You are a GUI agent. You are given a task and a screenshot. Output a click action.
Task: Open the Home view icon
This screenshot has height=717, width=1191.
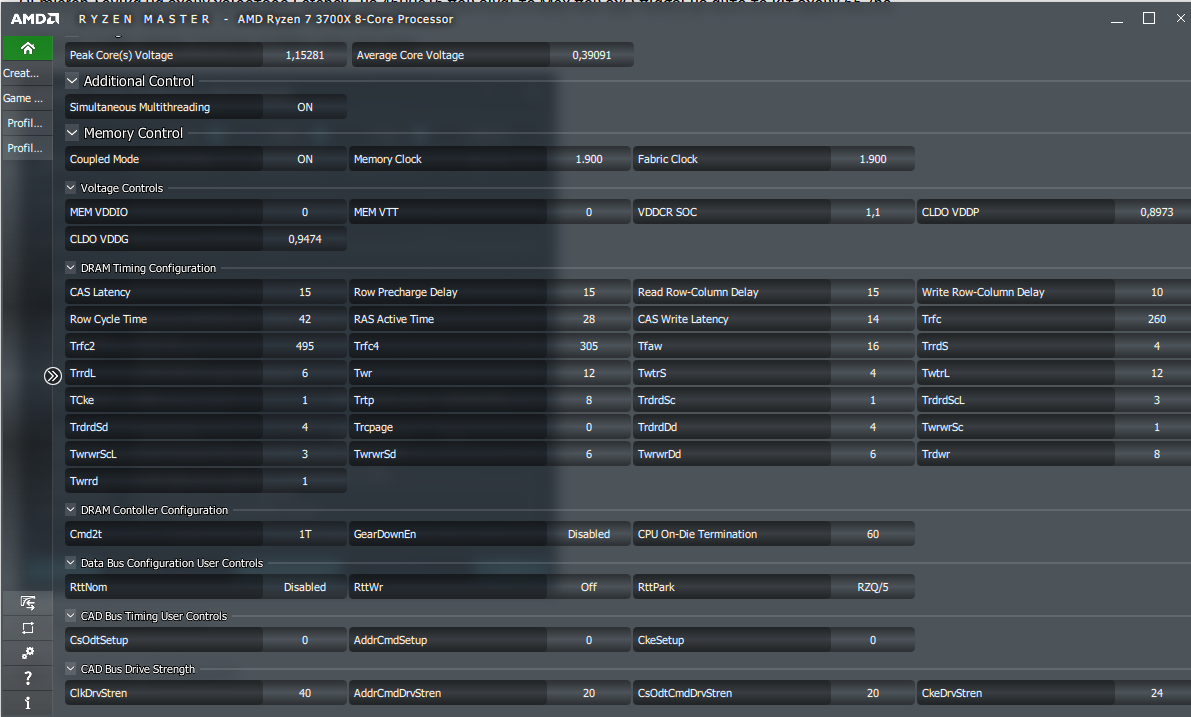coord(27,49)
